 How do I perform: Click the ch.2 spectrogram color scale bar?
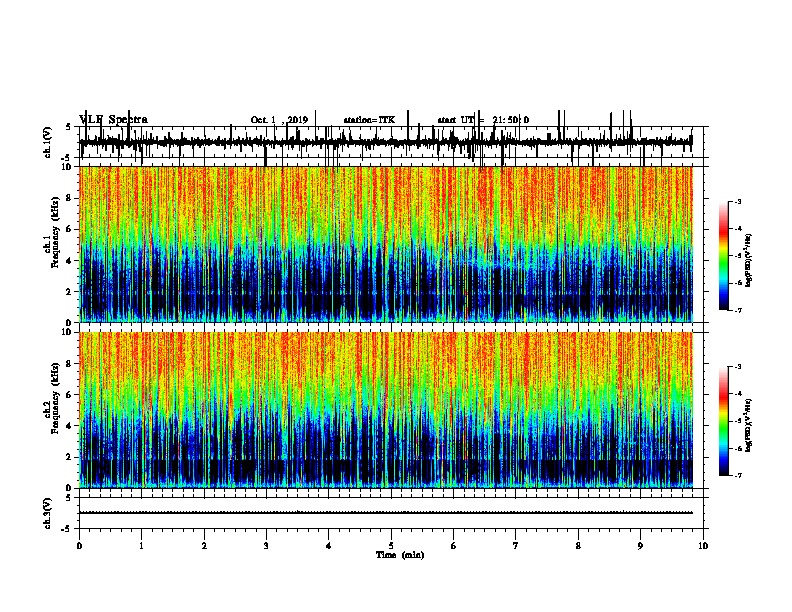[x=724, y=421]
